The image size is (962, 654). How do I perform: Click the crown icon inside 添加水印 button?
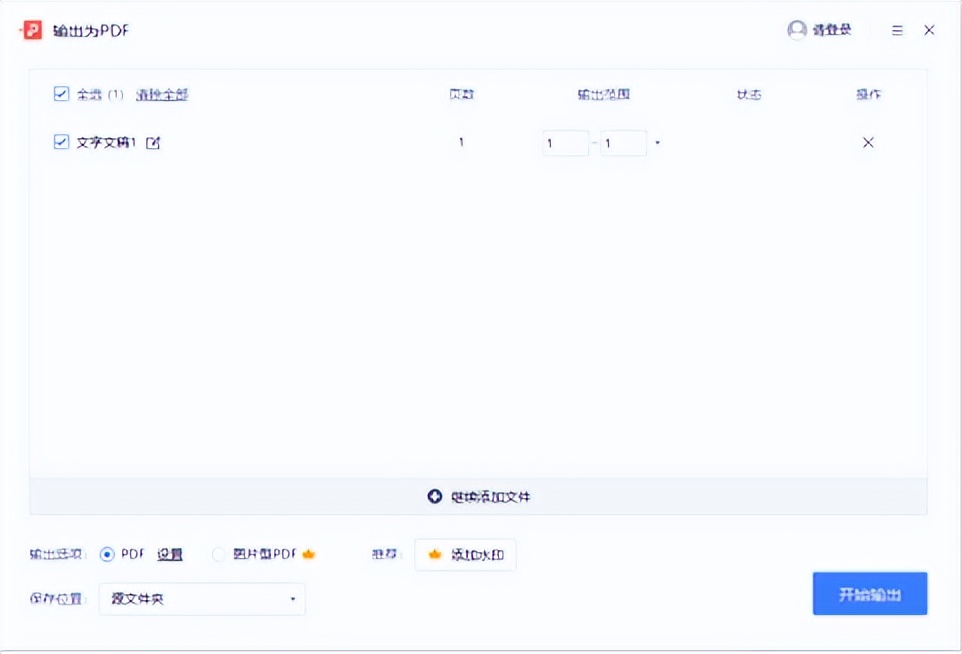(x=432, y=554)
